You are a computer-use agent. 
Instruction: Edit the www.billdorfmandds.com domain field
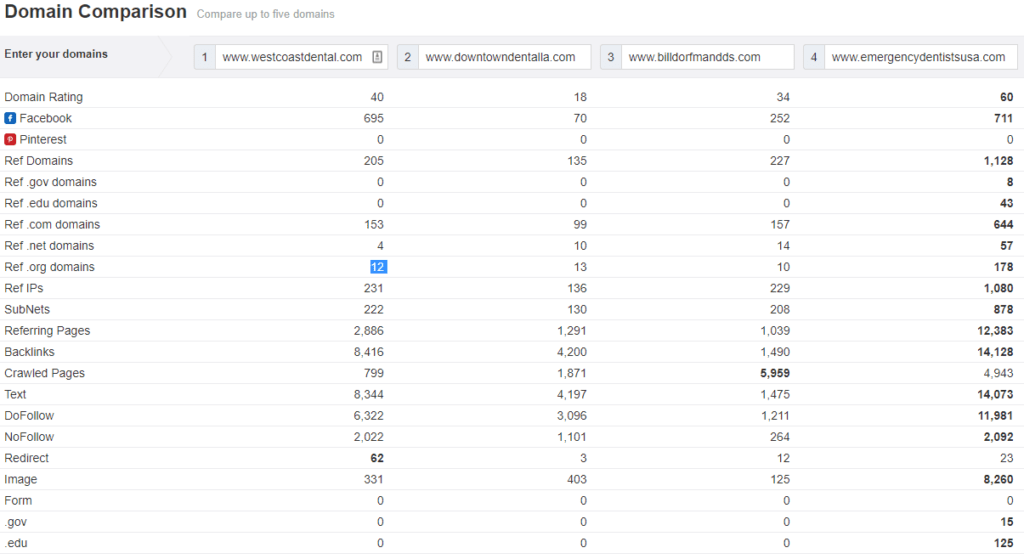(707, 57)
